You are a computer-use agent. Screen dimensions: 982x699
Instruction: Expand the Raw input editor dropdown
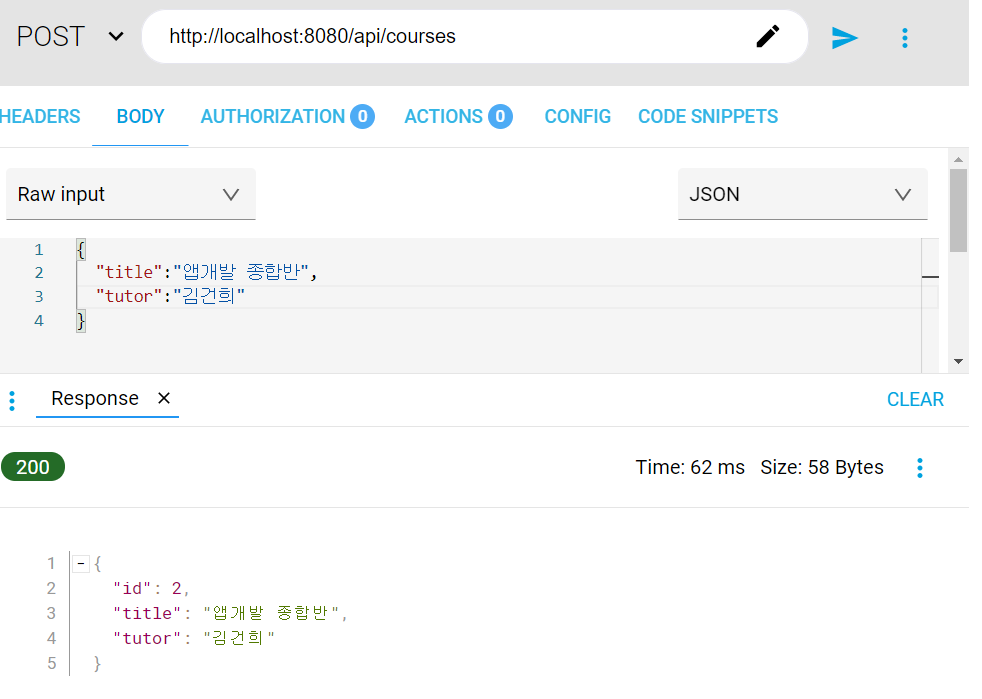[x=131, y=194]
